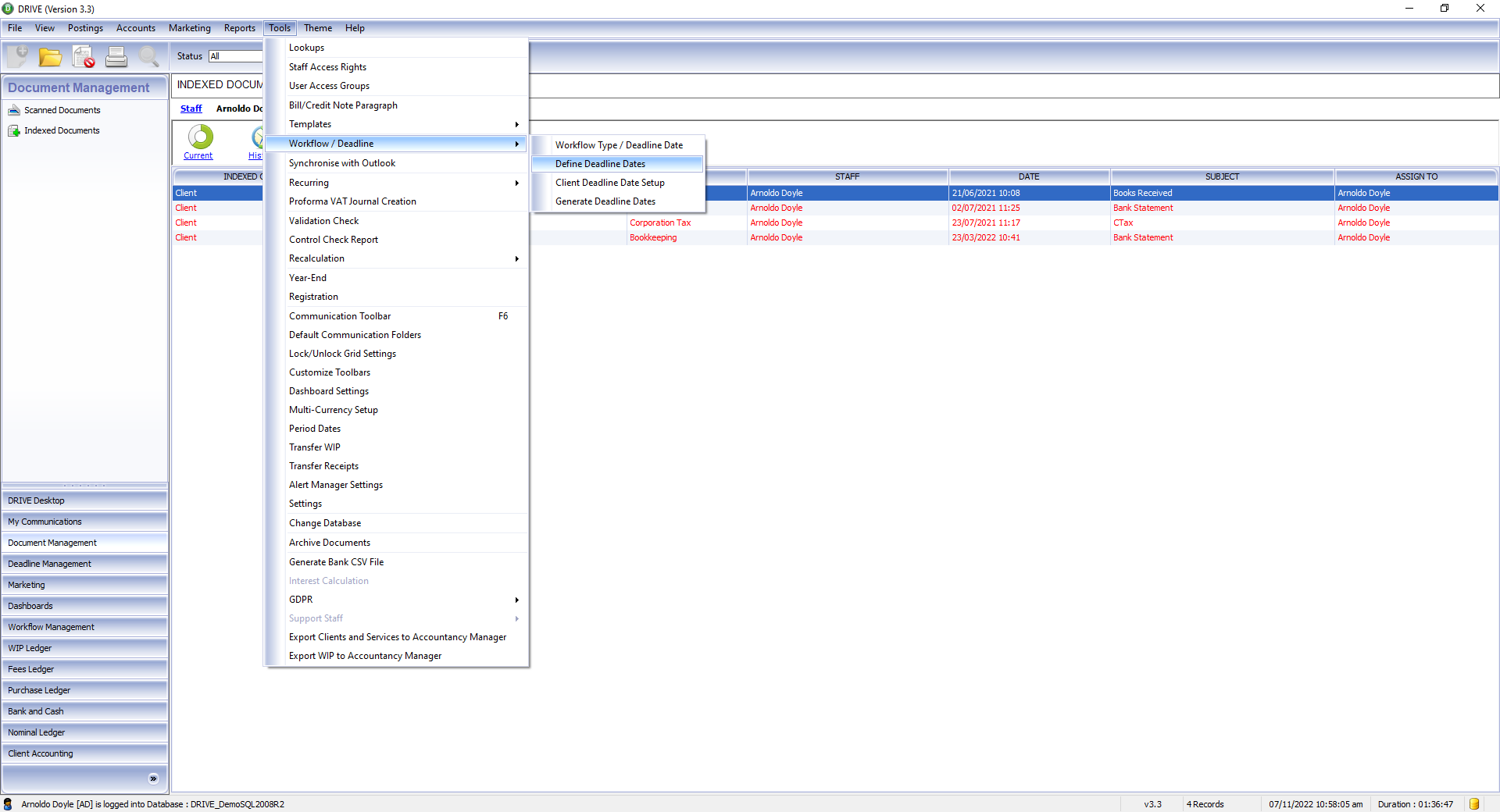This screenshot has width=1500, height=812.
Task: Open Indexed Documents in sidebar
Action: tap(62, 130)
